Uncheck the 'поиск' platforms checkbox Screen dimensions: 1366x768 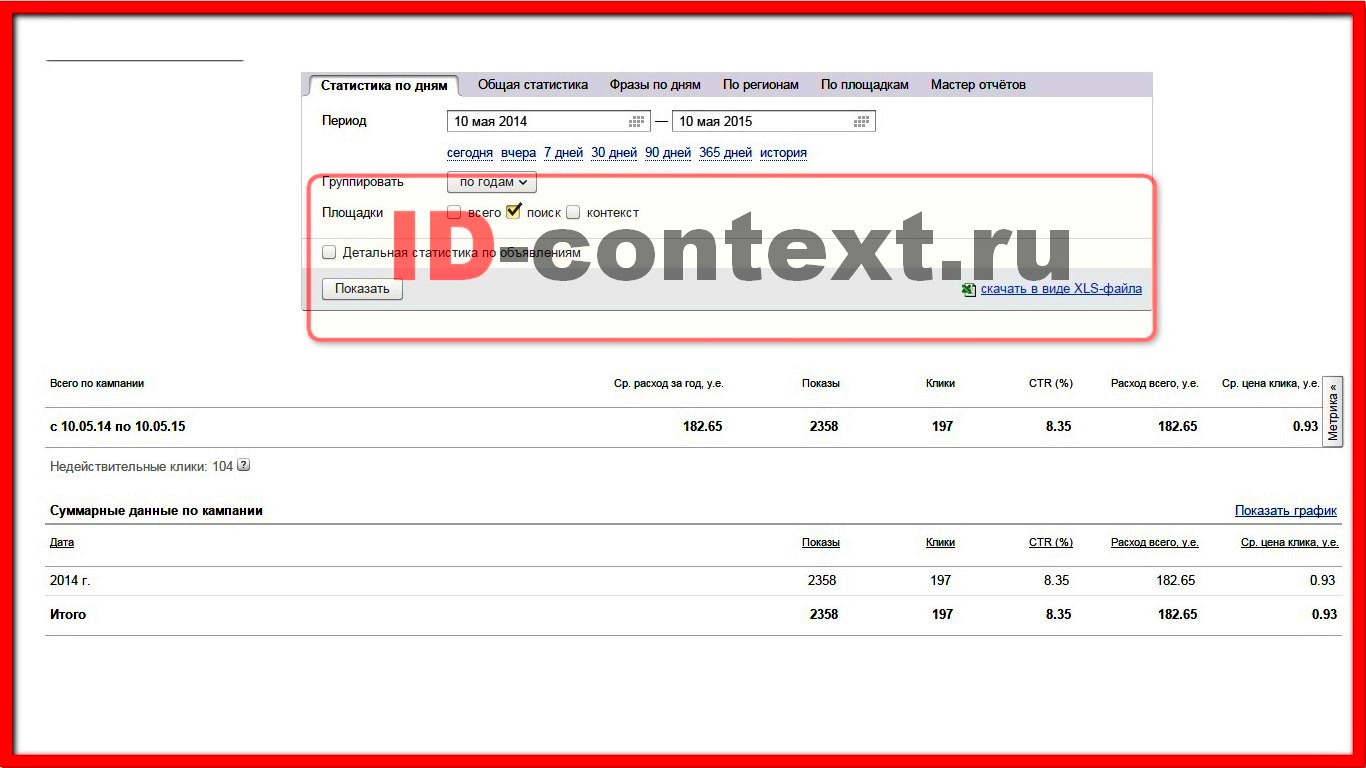(x=514, y=211)
